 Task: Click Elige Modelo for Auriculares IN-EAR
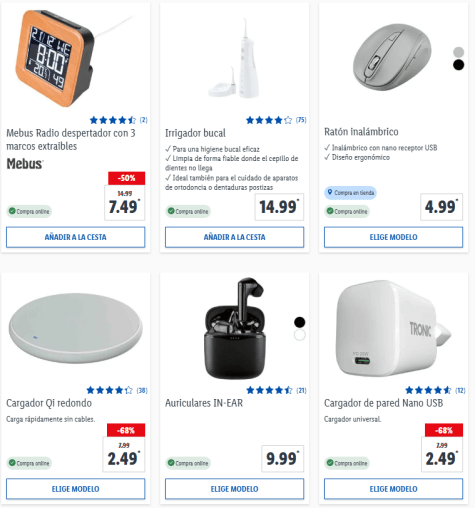234,489
